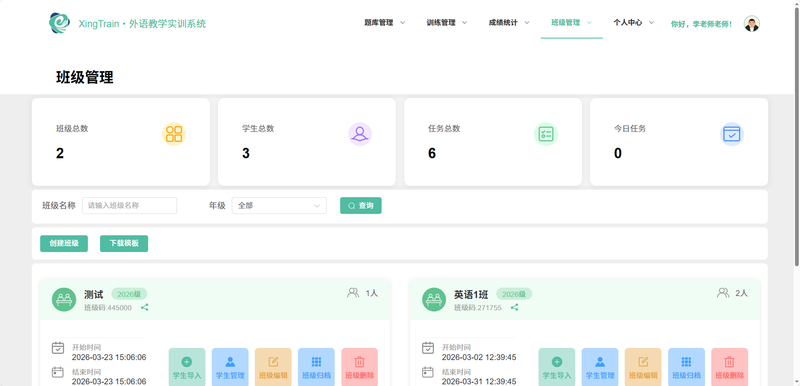Viewport: 800px width, 386px height.
Task: Click the 测试 class name
Action: pos(94,294)
